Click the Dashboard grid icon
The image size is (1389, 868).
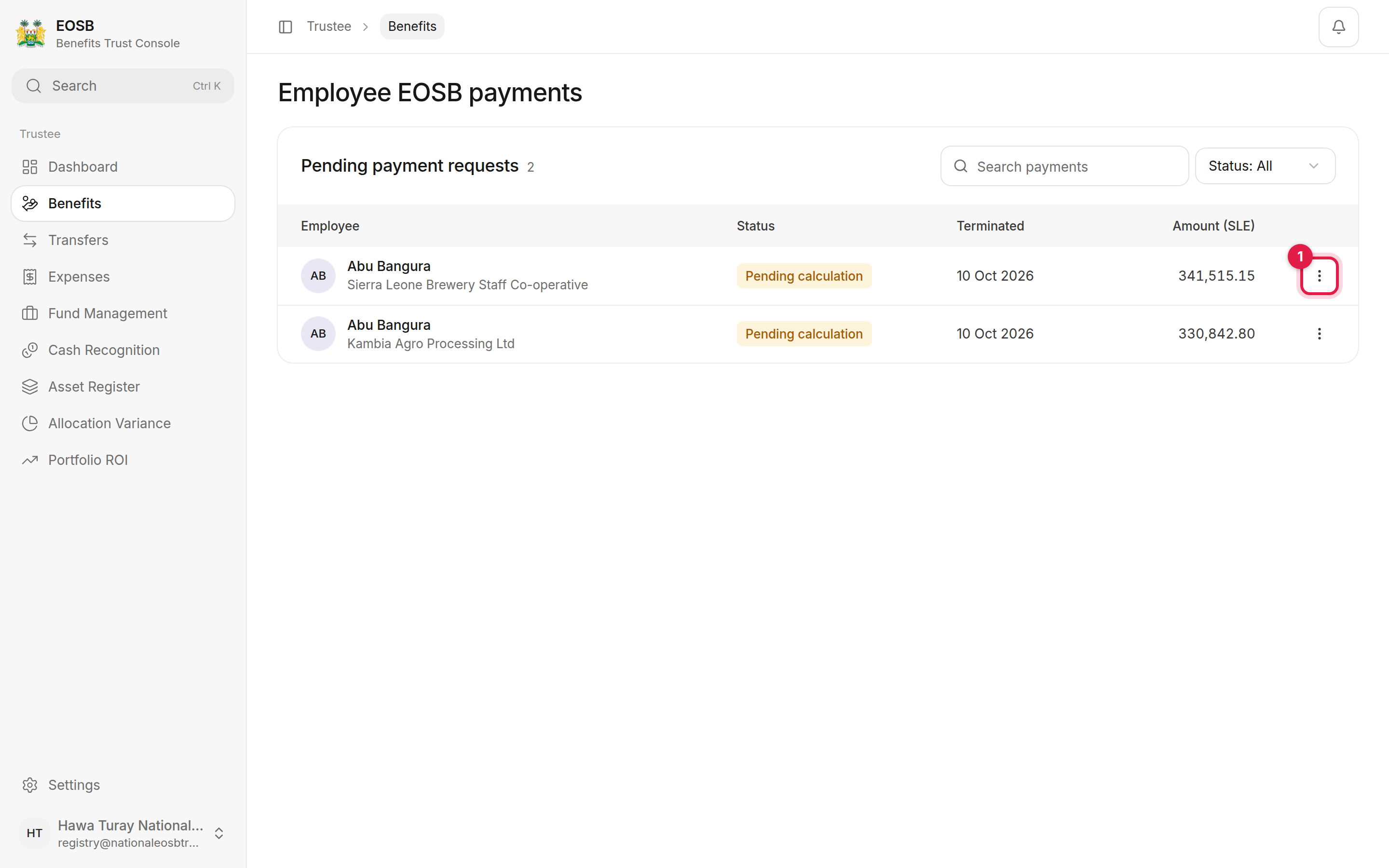tap(30, 167)
